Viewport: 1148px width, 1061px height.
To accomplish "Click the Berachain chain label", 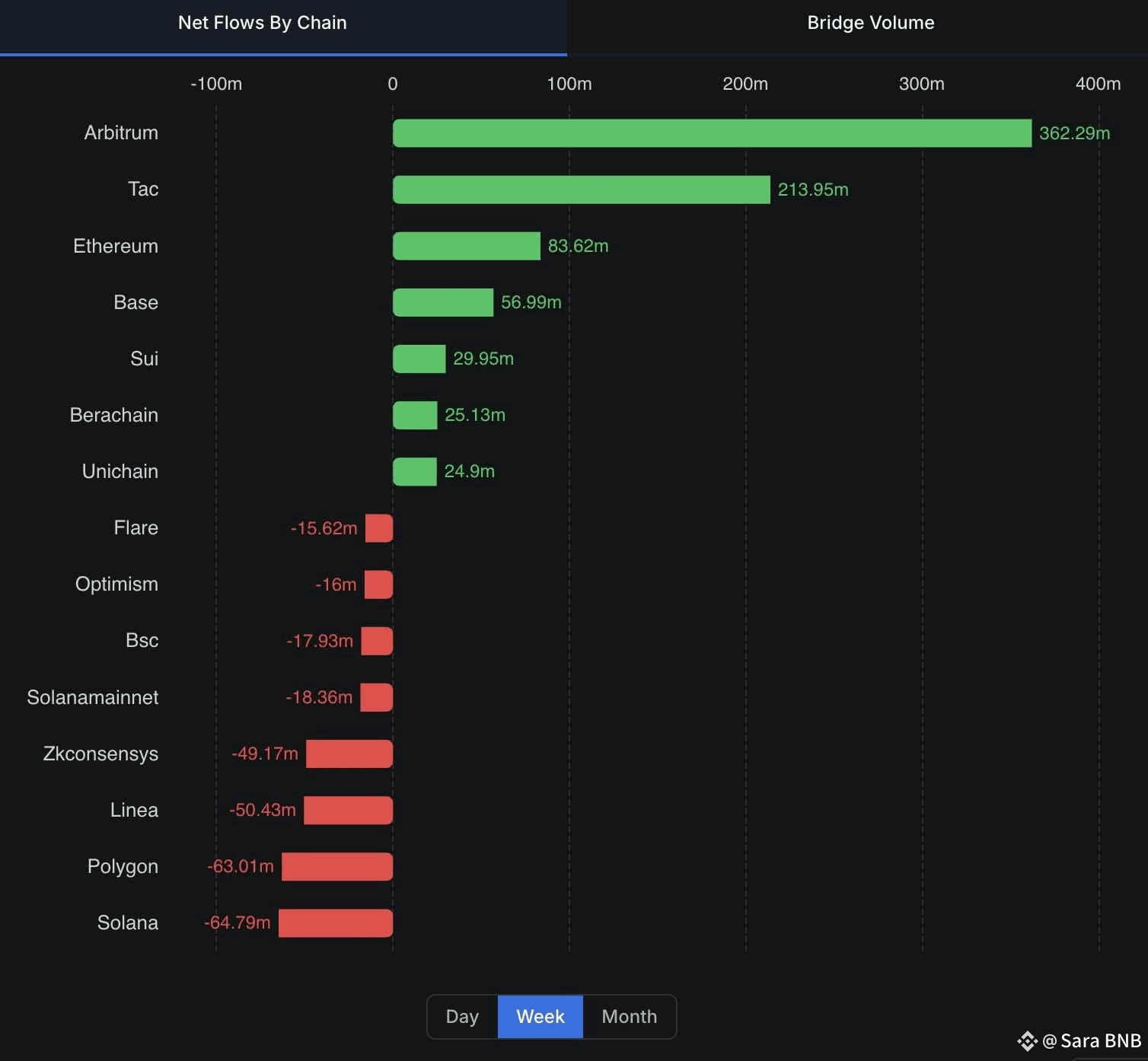I will 114,415.
